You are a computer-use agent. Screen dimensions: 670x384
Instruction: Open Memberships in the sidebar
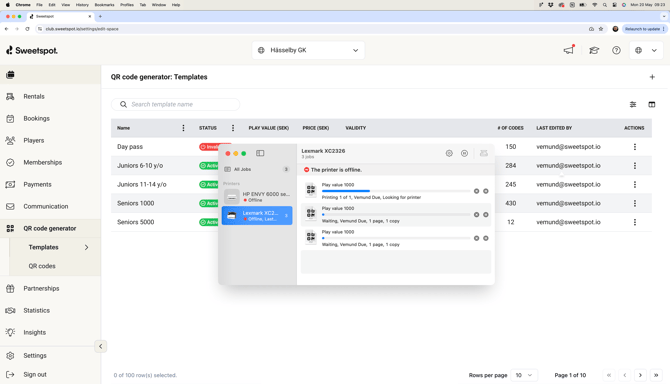[x=42, y=162]
